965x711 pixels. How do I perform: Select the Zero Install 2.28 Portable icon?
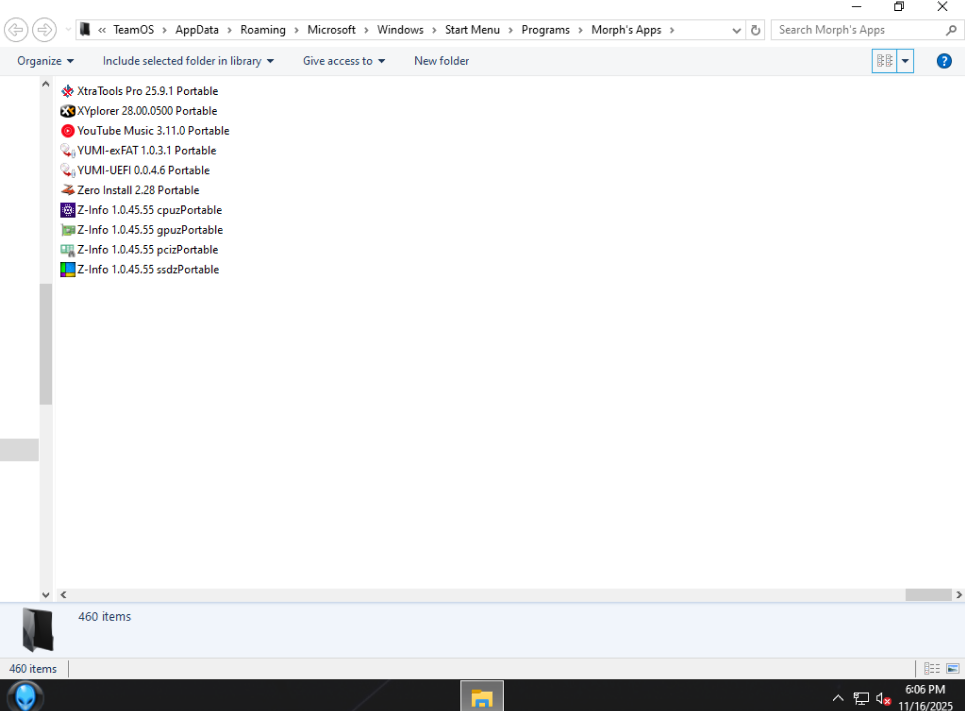[x=68, y=190]
